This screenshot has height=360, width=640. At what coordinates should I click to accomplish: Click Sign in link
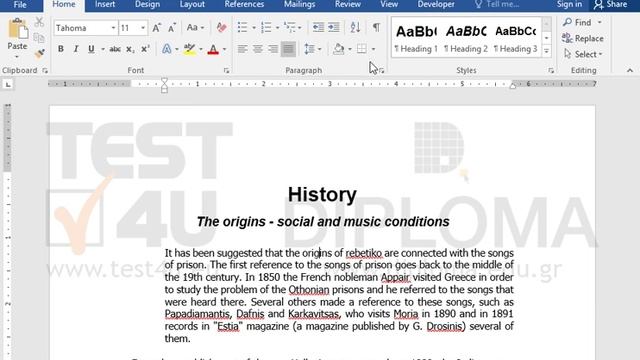(569, 4)
